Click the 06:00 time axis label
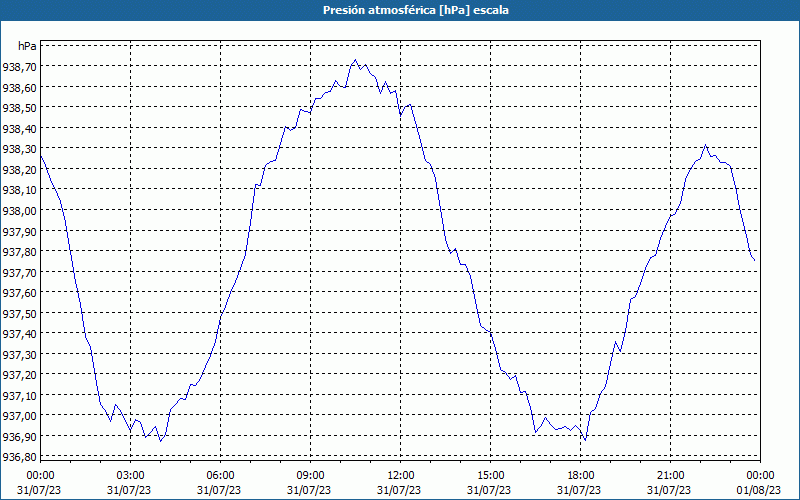 [x=220, y=476]
